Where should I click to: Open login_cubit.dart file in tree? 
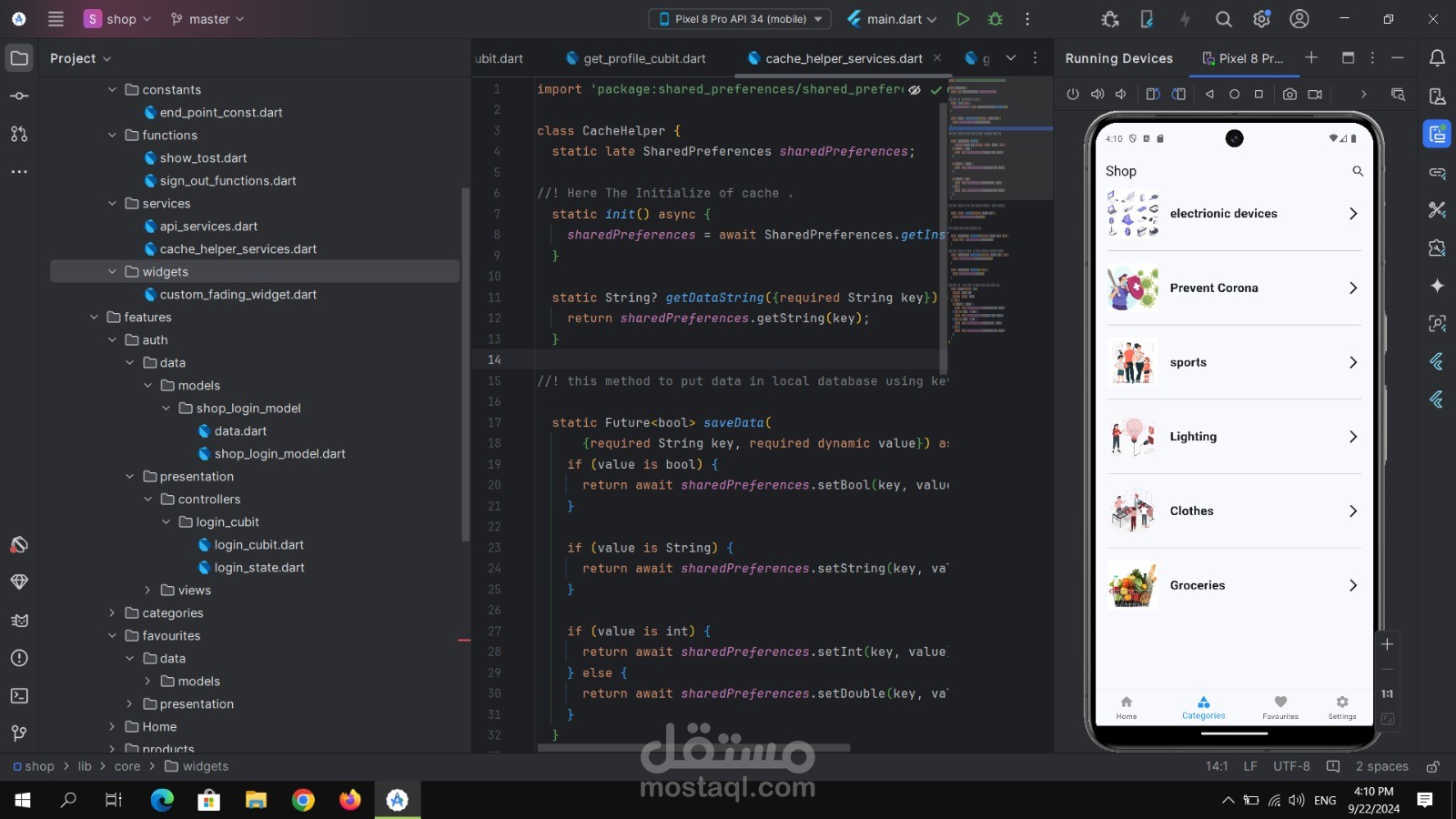pos(258,544)
